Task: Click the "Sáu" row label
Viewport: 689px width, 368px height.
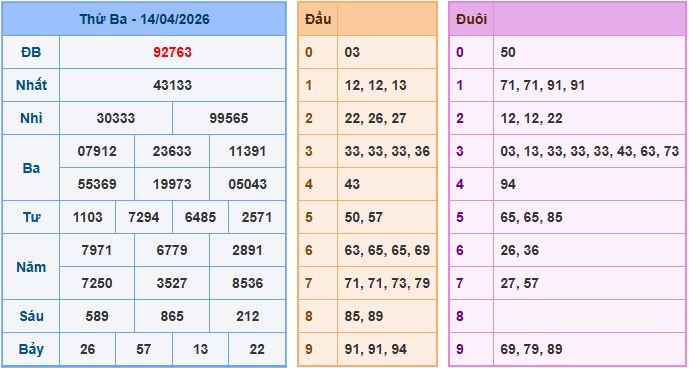Action: click(x=31, y=316)
